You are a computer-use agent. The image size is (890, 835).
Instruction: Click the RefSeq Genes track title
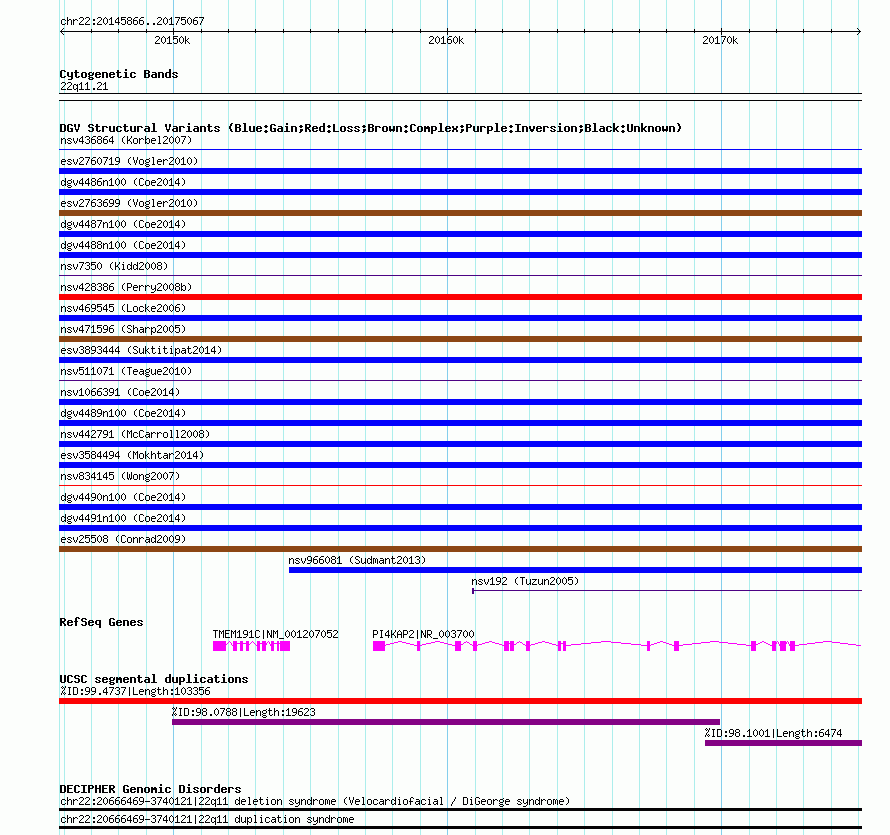tap(101, 622)
